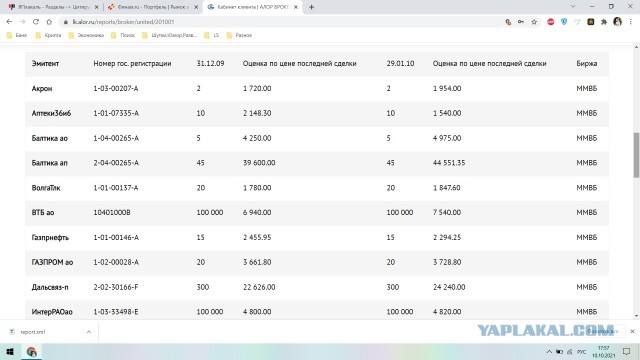The image size is (640, 360).
Task: Open the Шутки,Юмор,Разв... bookmarks folder
Action: coord(170,35)
